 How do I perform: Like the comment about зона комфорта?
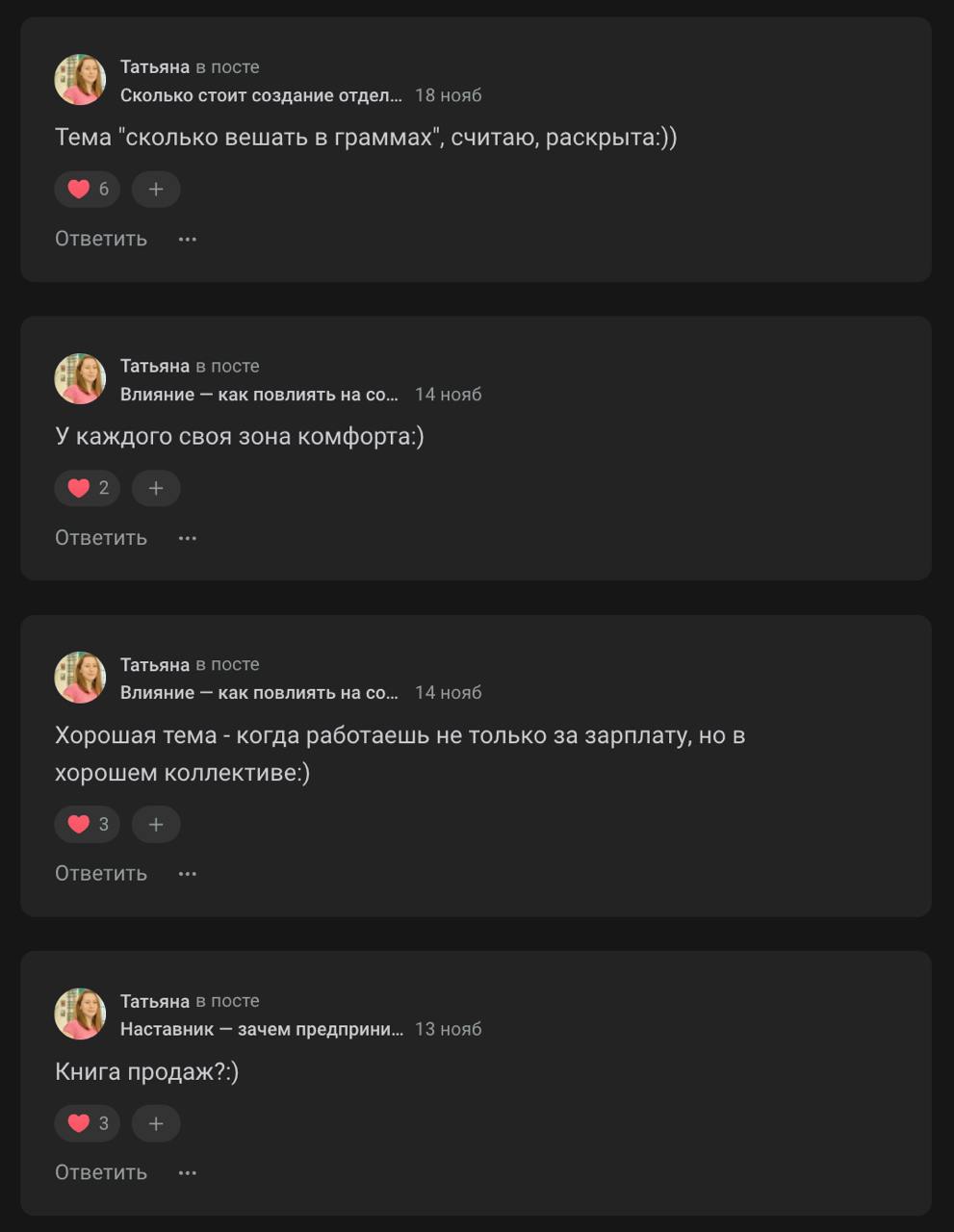86,488
